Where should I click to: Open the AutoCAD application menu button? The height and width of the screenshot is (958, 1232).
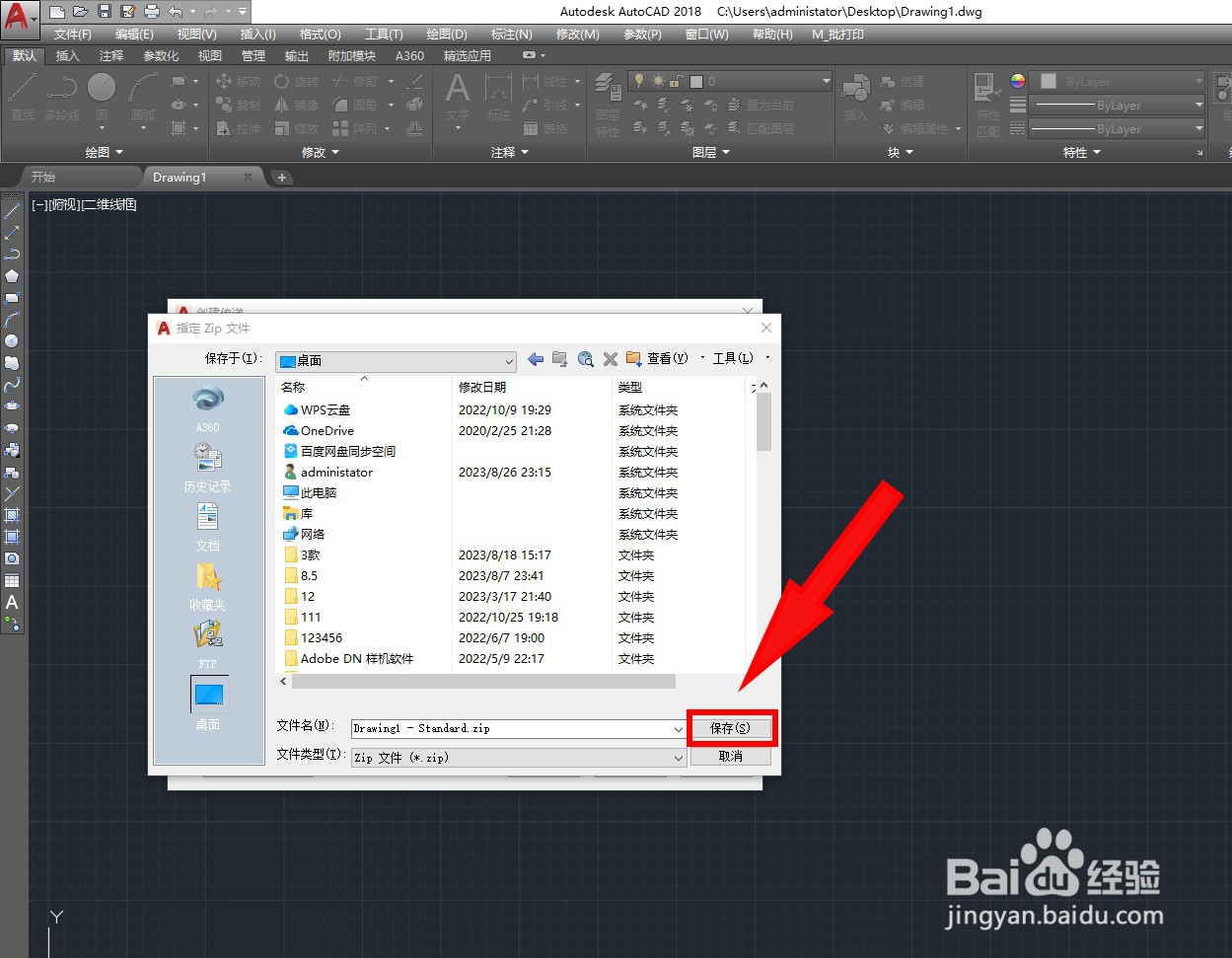tap(21, 20)
